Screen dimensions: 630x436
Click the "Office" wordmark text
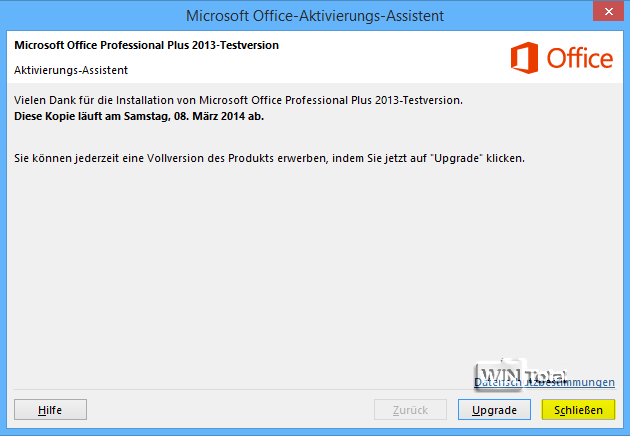pyautogui.click(x=580, y=58)
